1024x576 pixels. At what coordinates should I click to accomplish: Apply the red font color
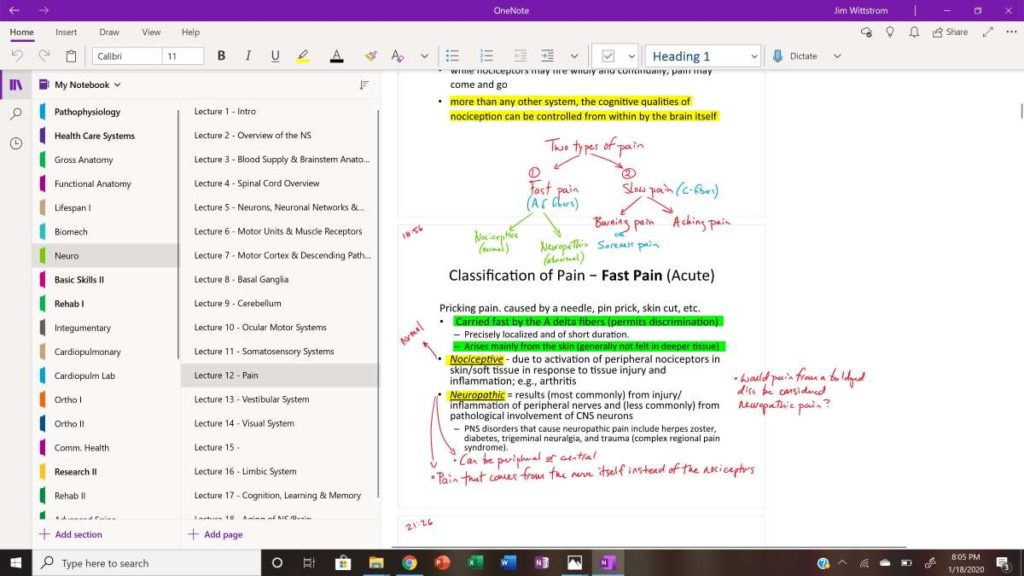336,56
